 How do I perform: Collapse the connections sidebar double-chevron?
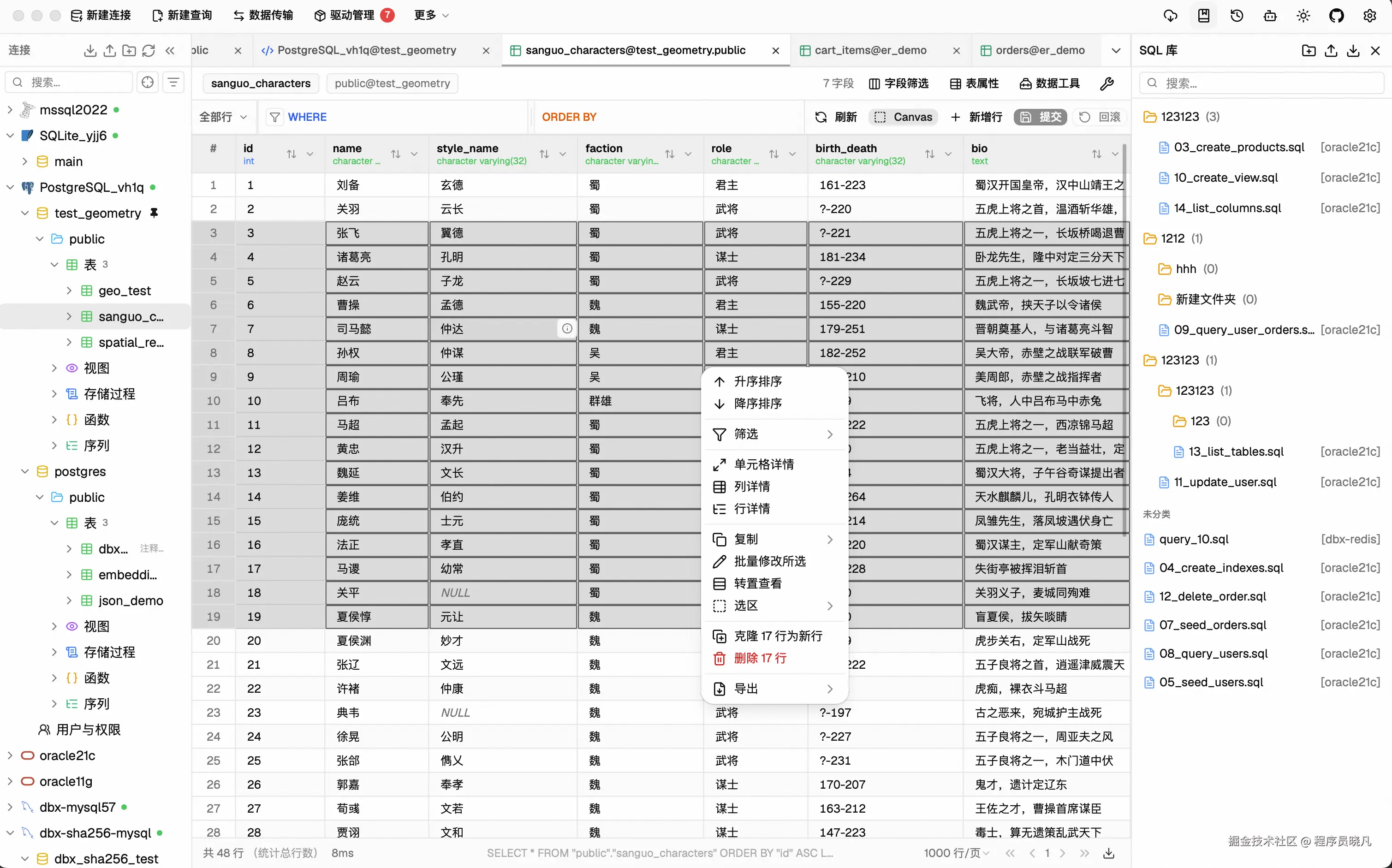(x=170, y=51)
